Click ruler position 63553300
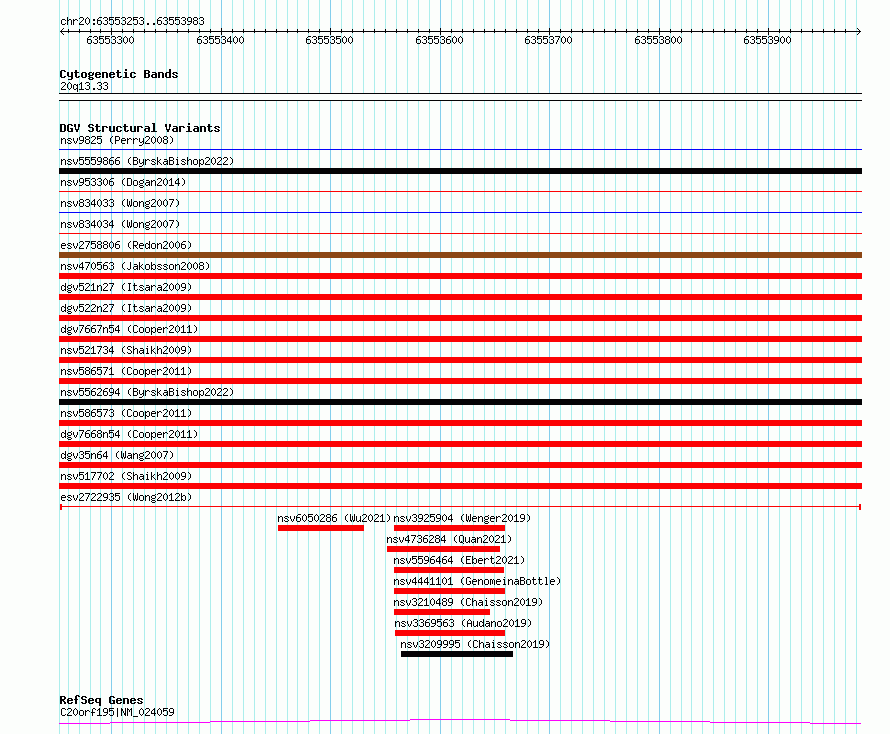Viewport: 890px width, 734px height. [x=110, y=40]
